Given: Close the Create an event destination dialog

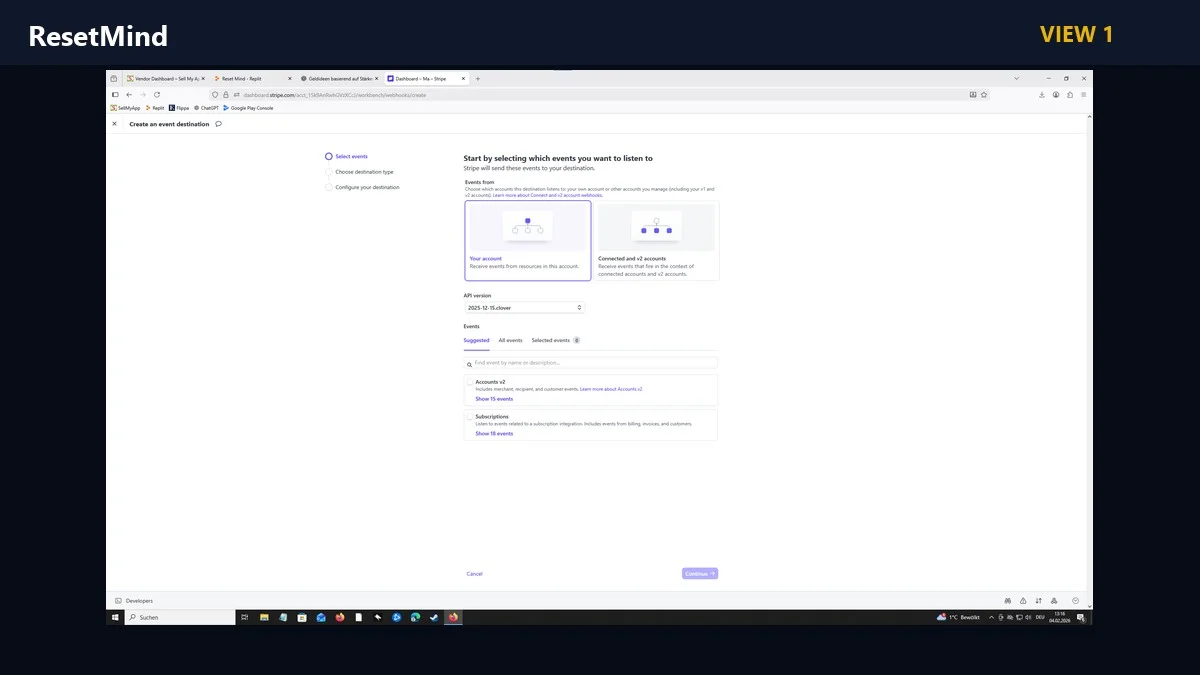Looking at the screenshot, I should click(114, 124).
